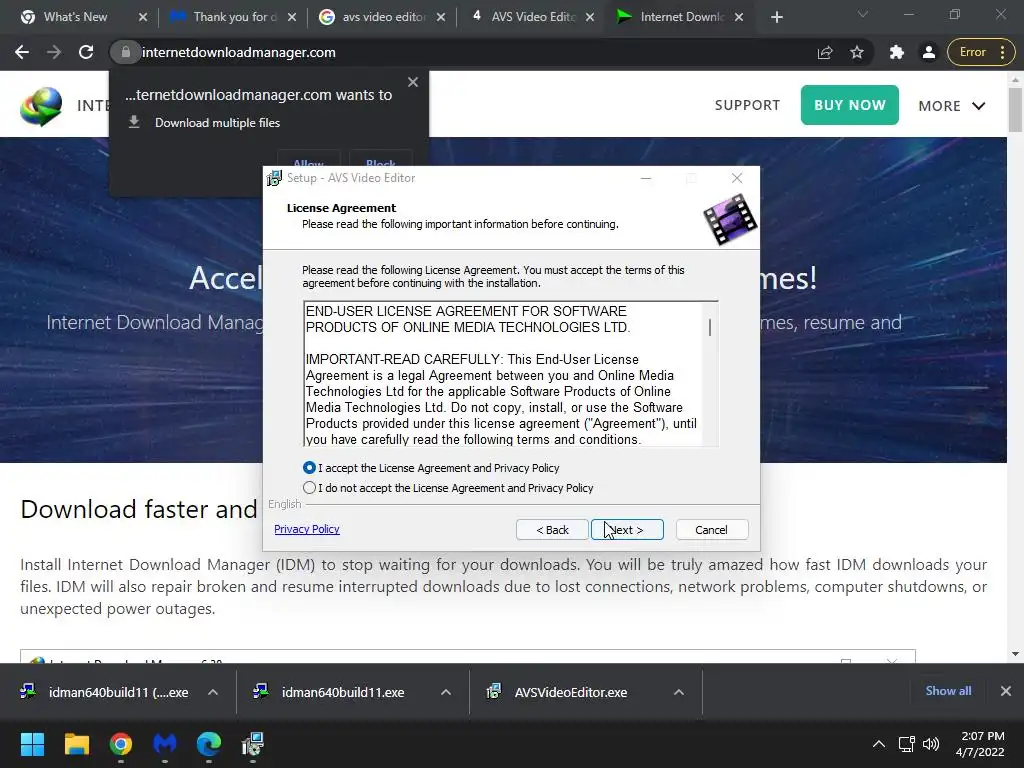
Task: Click the download arrow icon in permission prompt
Action: (x=134, y=122)
